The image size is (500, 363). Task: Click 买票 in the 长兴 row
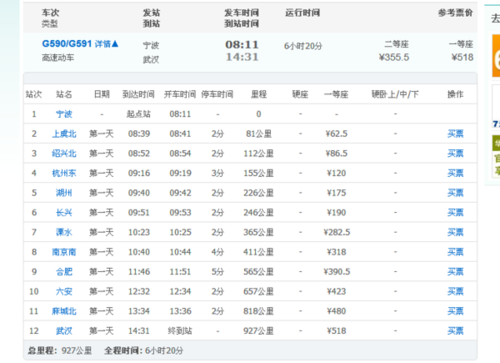(x=455, y=212)
